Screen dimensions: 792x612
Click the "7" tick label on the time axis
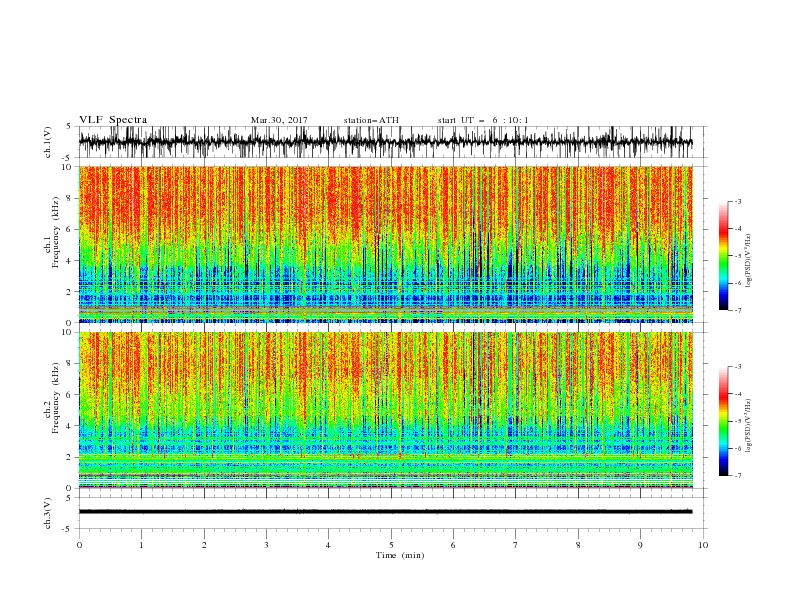pyautogui.click(x=516, y=545)
